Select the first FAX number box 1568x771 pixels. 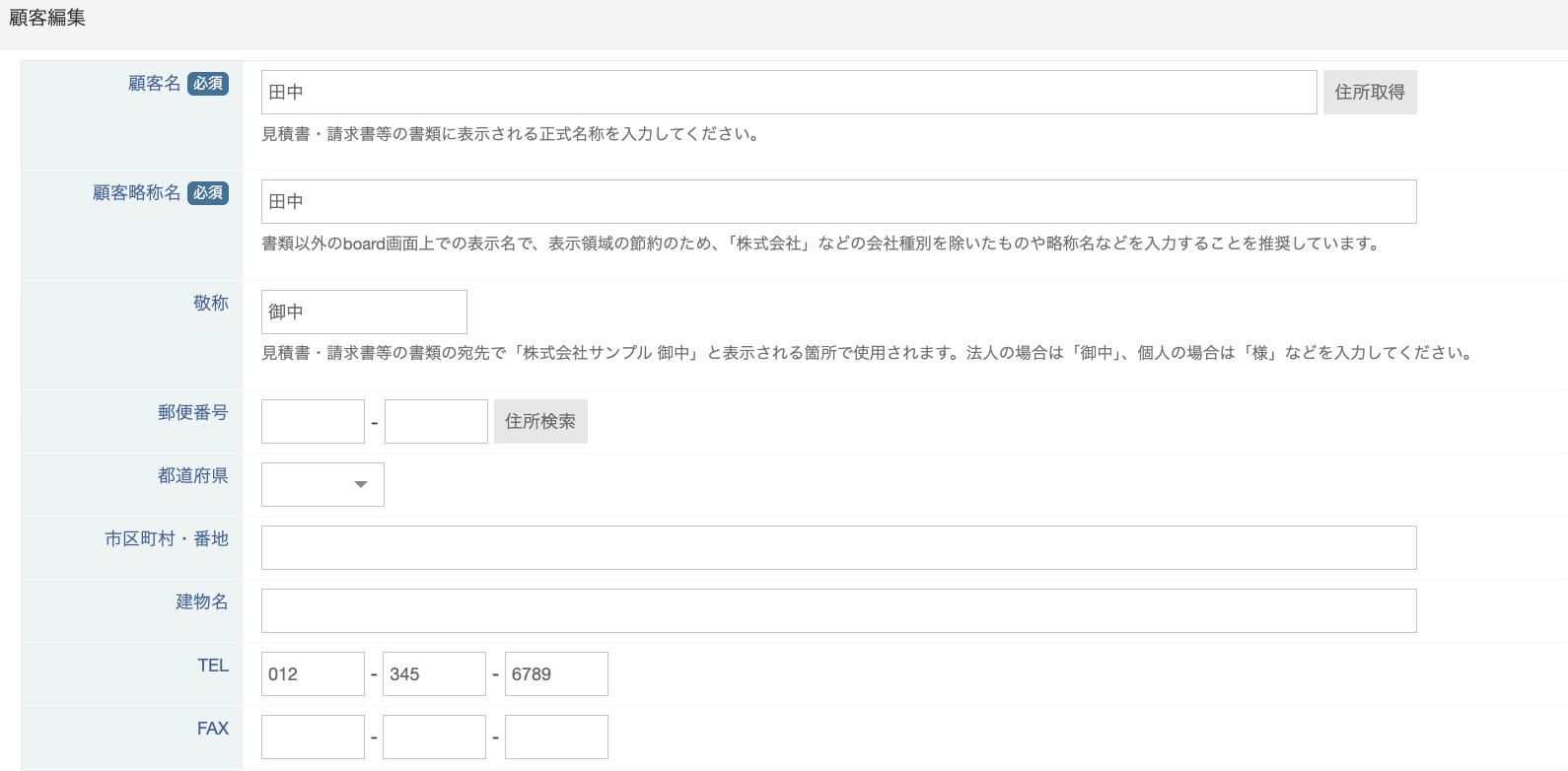(313, 736)
